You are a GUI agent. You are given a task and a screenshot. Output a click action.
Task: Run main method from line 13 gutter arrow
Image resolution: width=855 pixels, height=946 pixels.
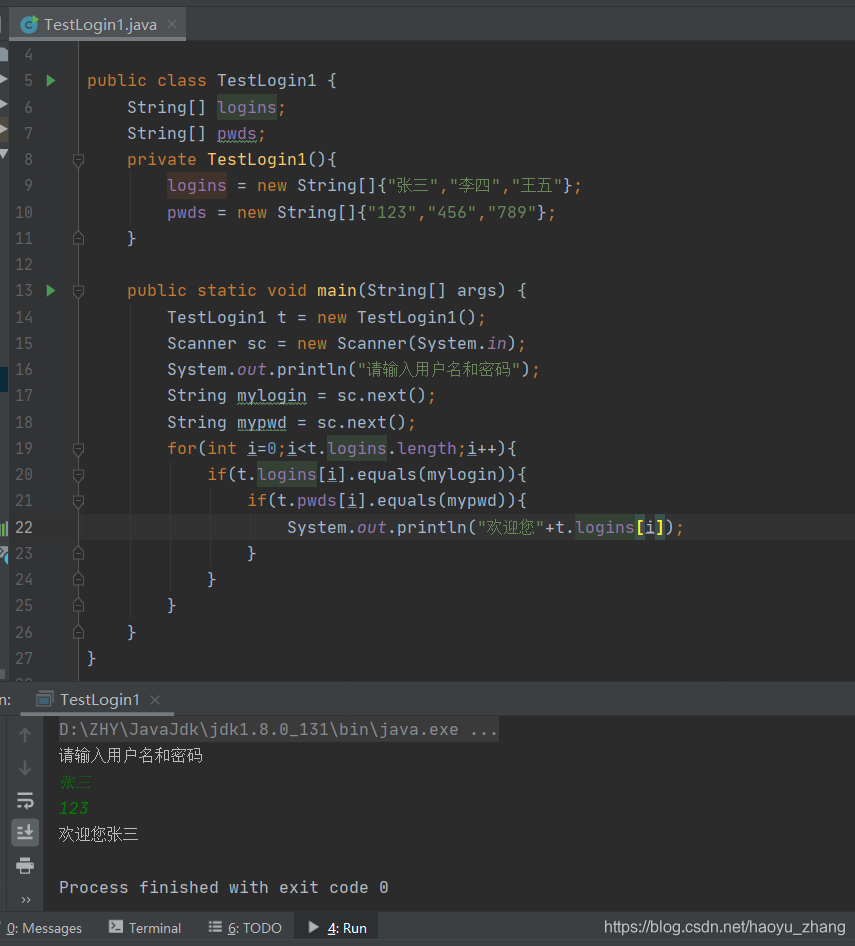tap(51, 291)
